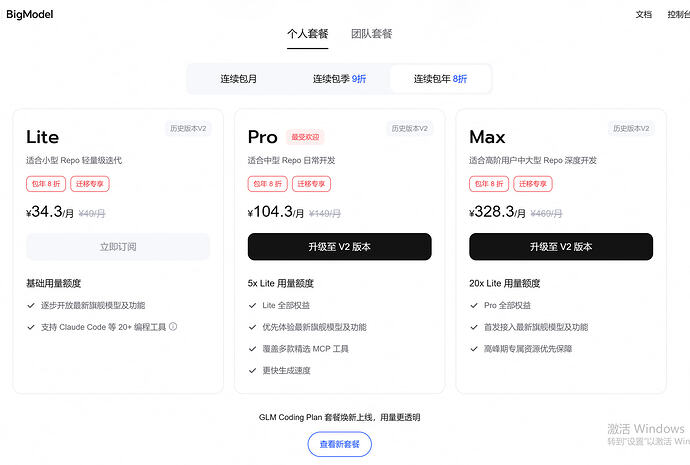This screenshot has width=690, height=465.
Task: Open the 文档 link in the header
Action: [643, 15]
